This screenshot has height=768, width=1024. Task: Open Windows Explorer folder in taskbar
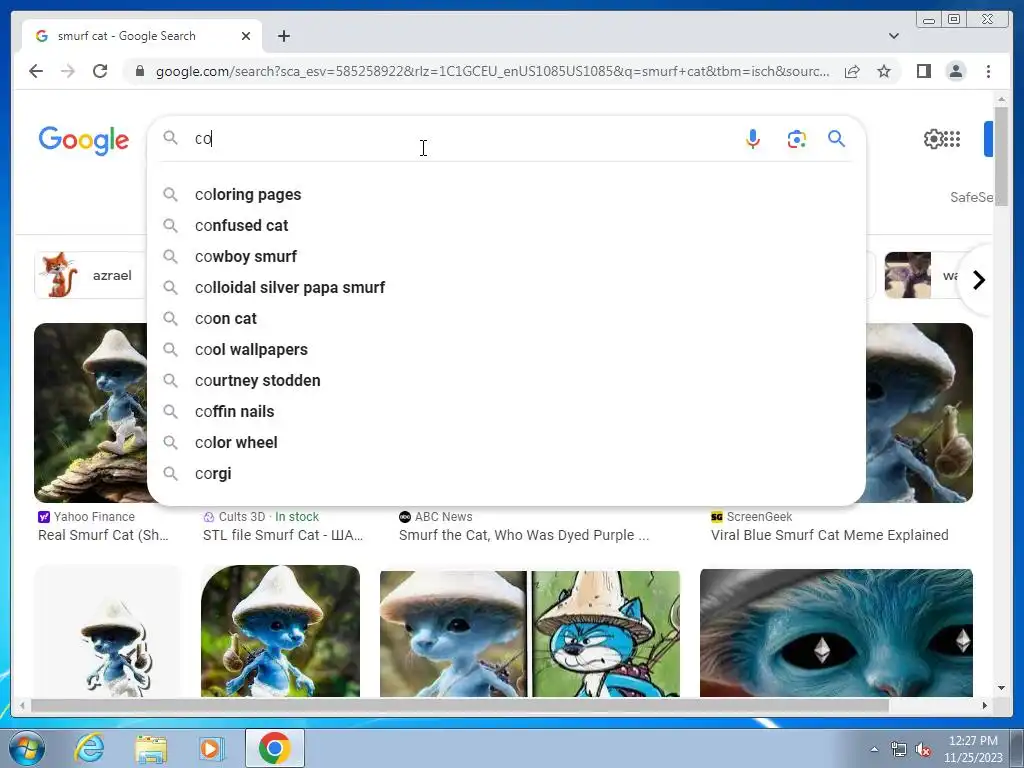(x=151, y=748)
